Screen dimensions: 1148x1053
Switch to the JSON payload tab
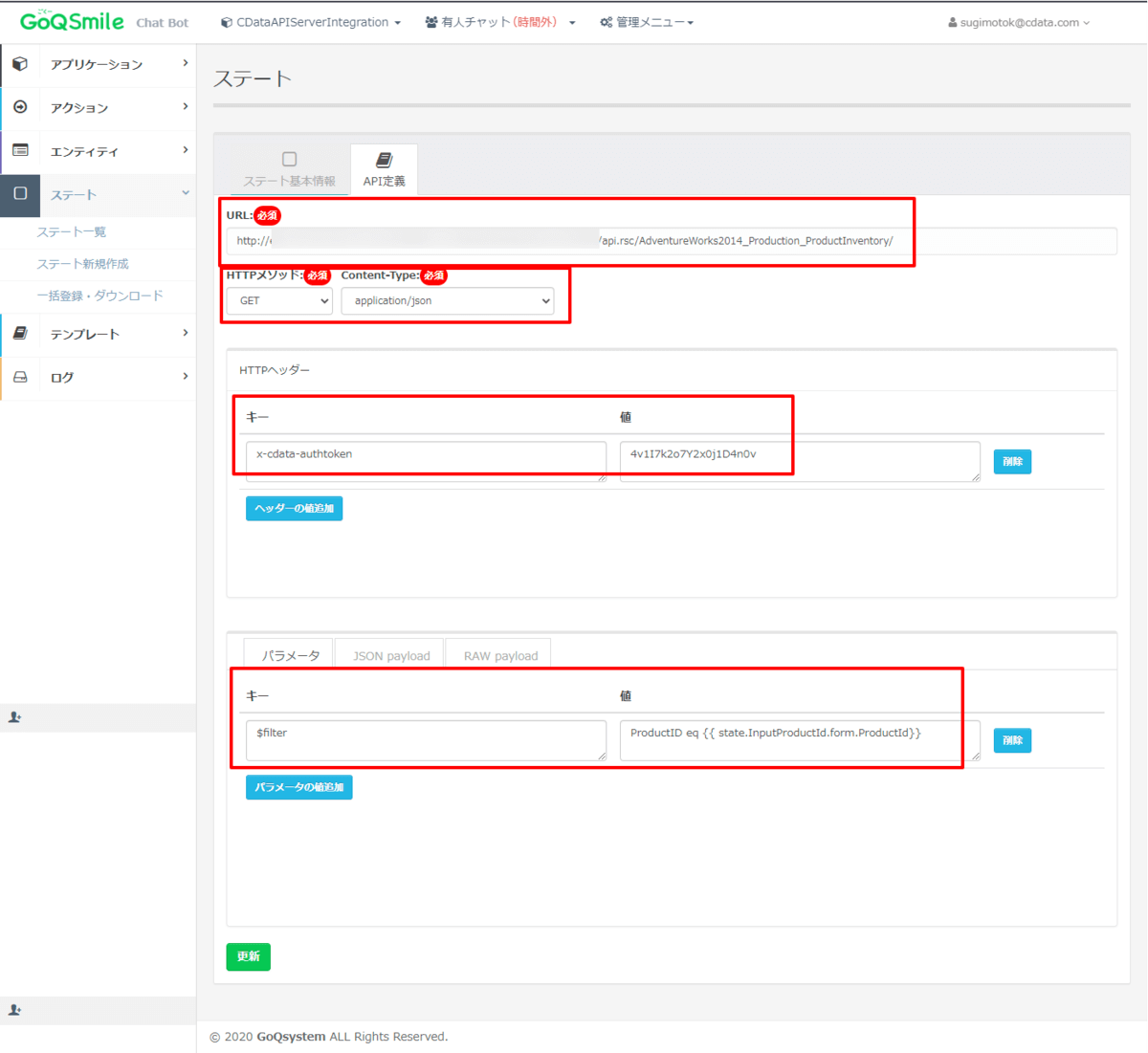click(x=390, y=655)
